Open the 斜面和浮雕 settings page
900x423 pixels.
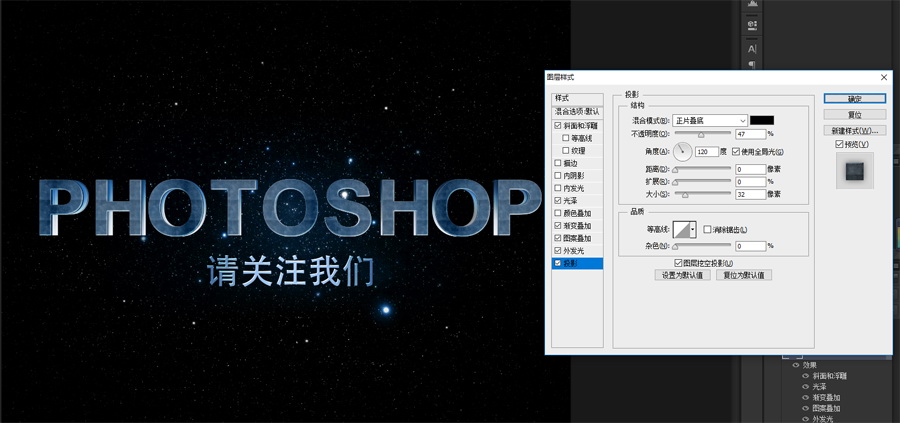[x=579, y=125]
